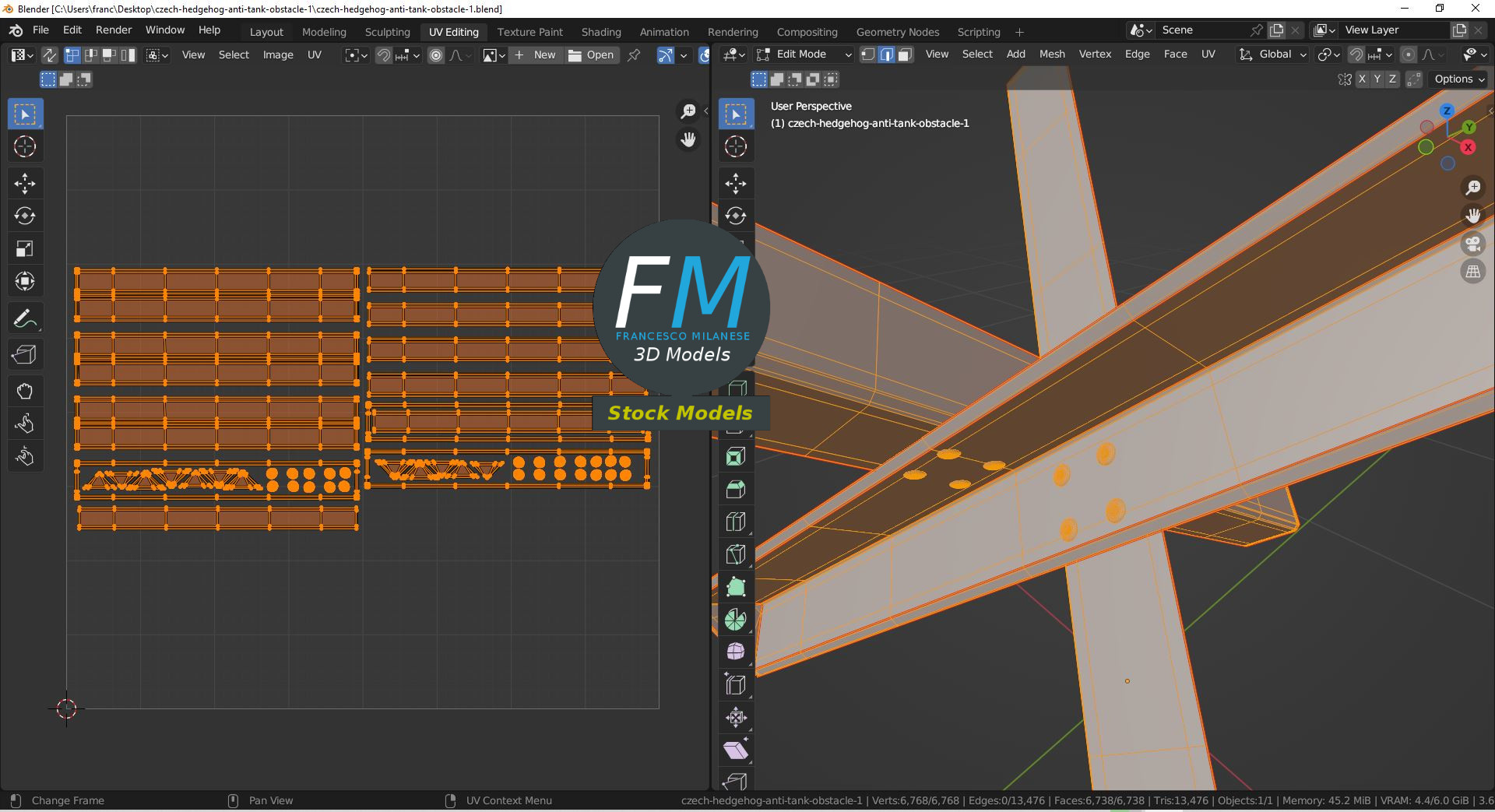Open Global transform orientation dropdown
Screen dimensions: 1495x812
click(1273, 54)
